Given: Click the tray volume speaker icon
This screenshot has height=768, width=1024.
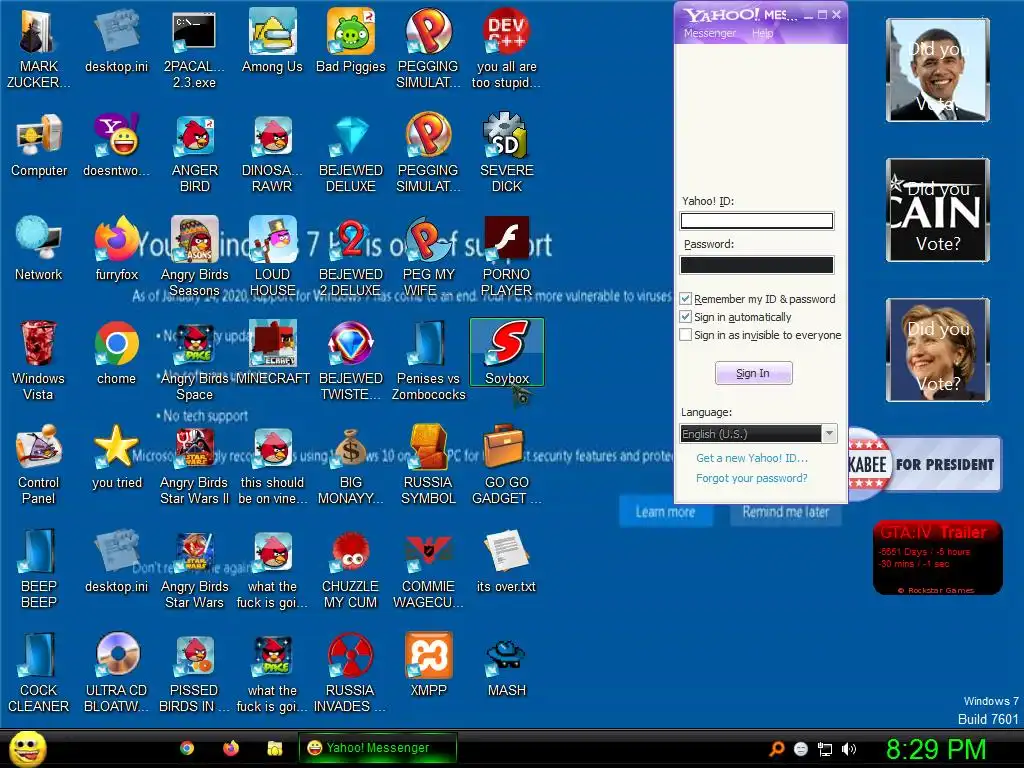Looking at the screenshot, I should [x=849, y=749].
